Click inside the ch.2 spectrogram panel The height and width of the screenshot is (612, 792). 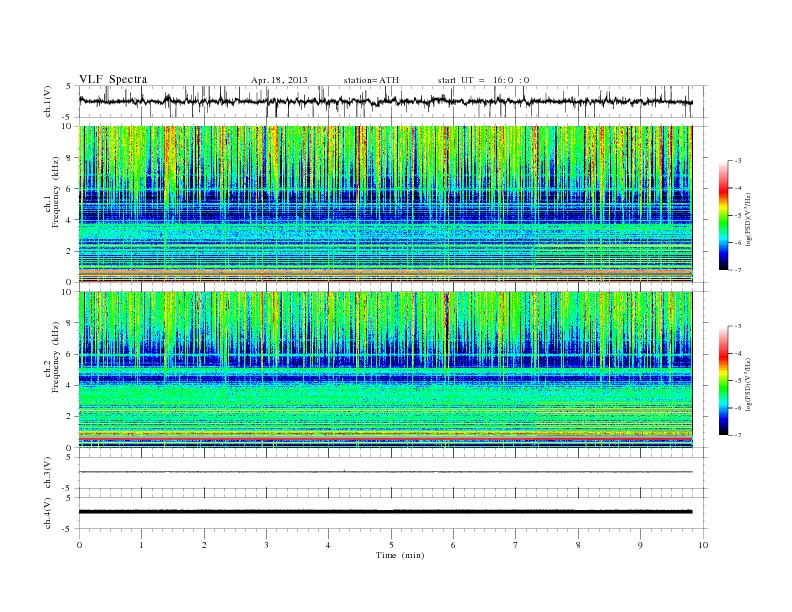click(x=385, y=370)
